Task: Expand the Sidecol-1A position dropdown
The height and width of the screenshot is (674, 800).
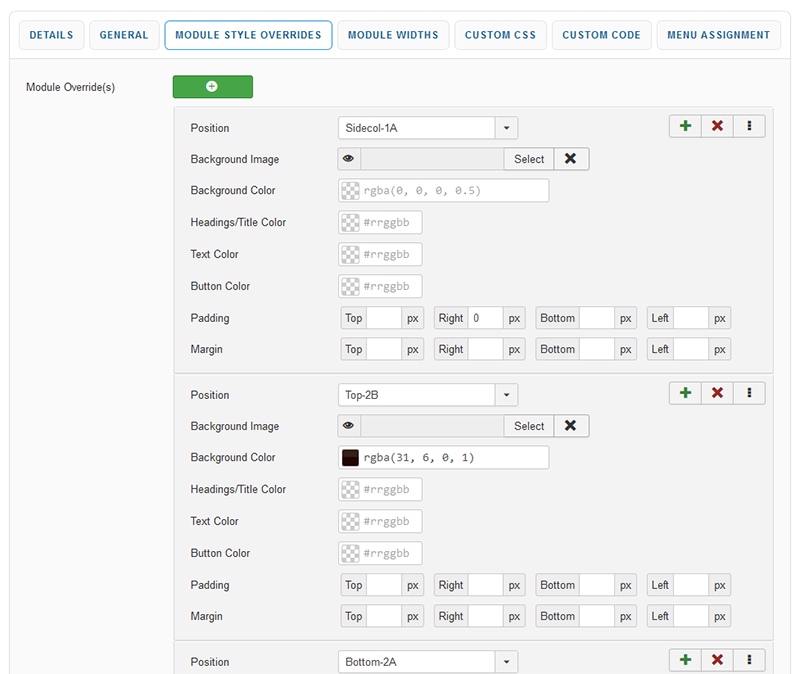Action: click(506, 128)
